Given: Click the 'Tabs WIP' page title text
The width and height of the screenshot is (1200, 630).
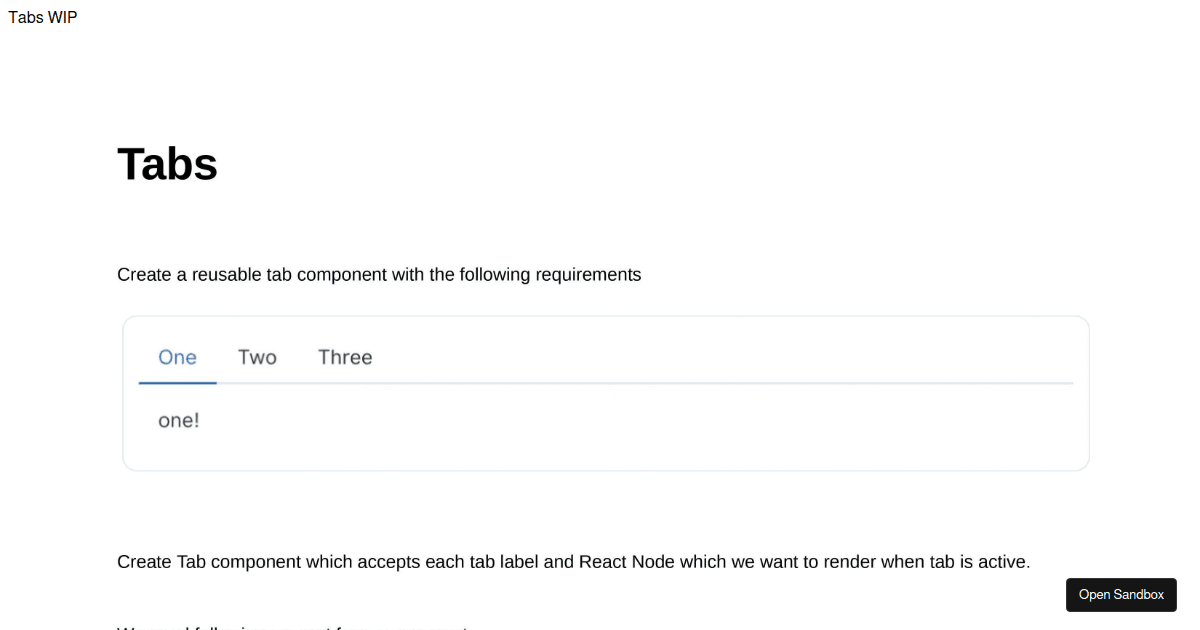Looking at the screenshot, I should coord(43,18).
